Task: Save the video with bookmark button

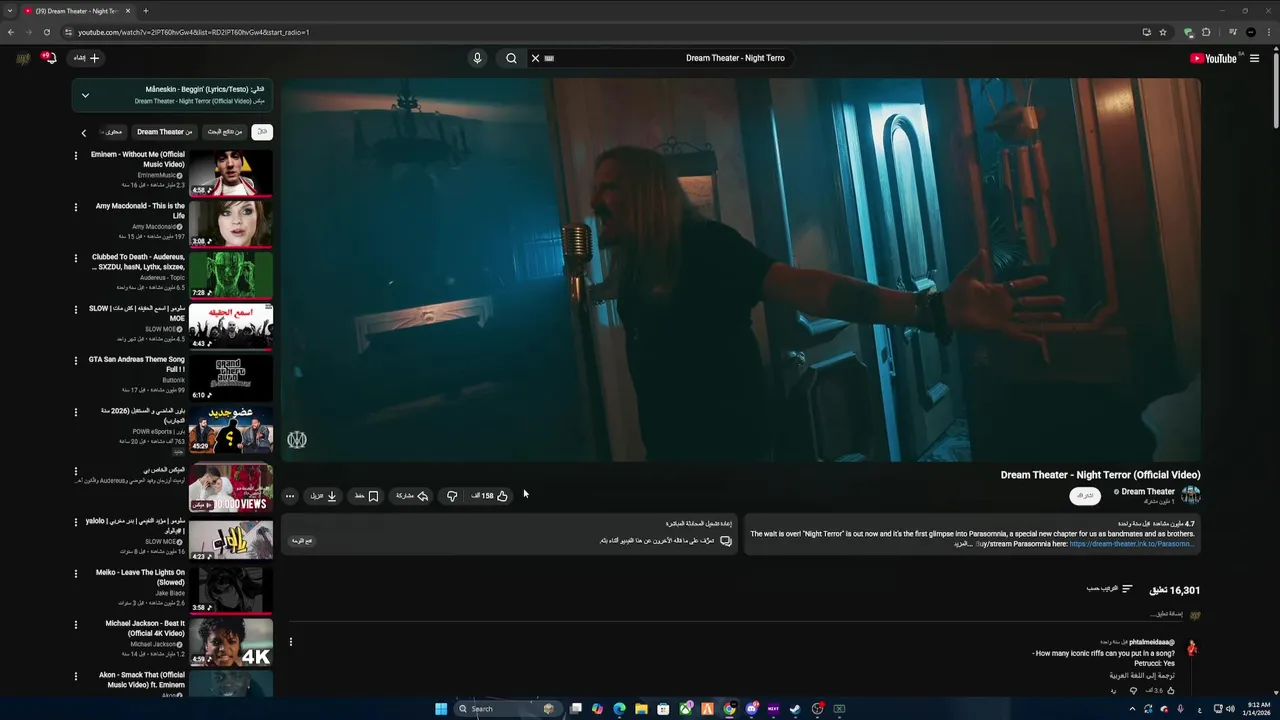Action: coord(366,496)
